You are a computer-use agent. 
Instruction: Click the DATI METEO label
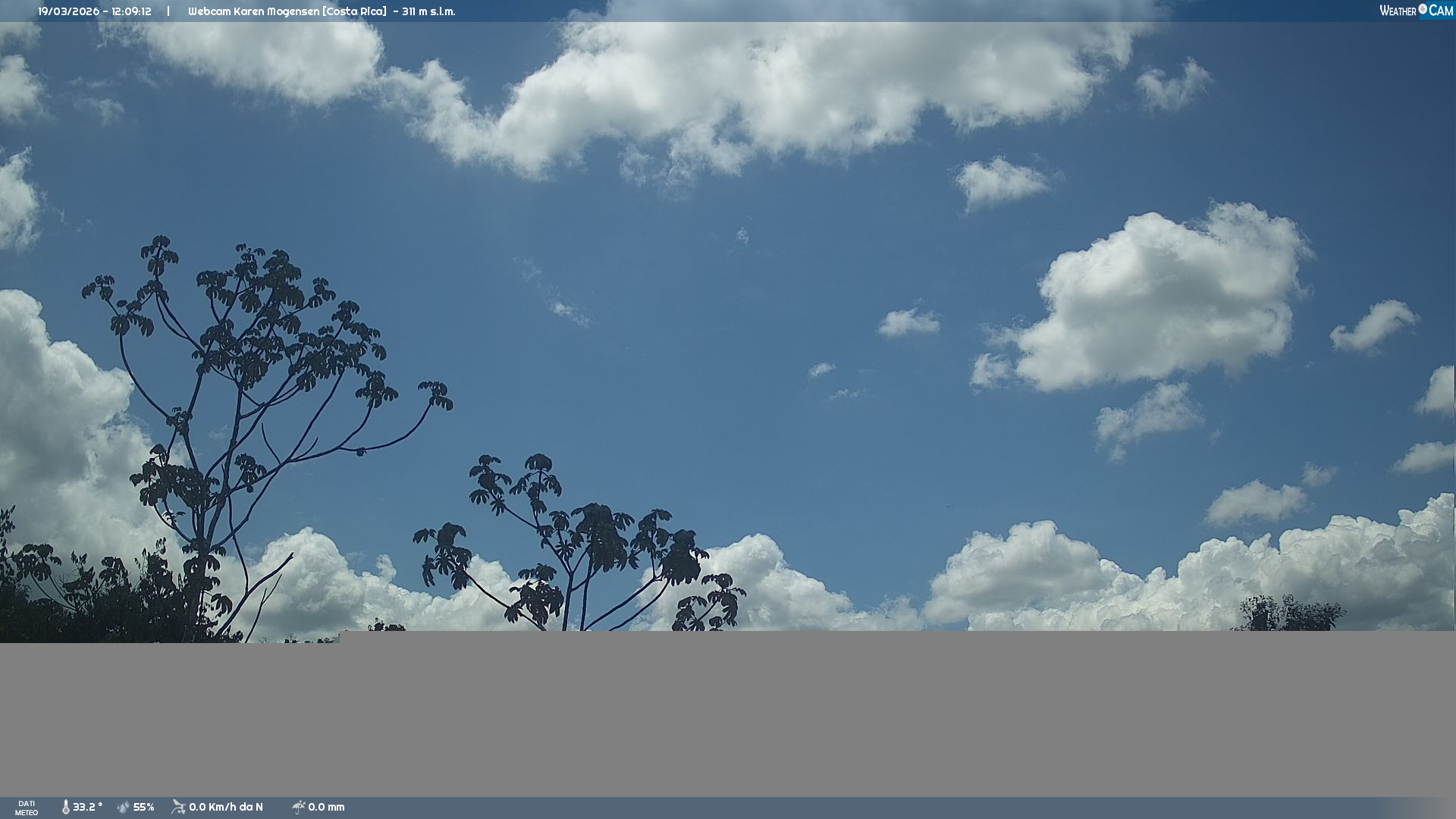27,808
